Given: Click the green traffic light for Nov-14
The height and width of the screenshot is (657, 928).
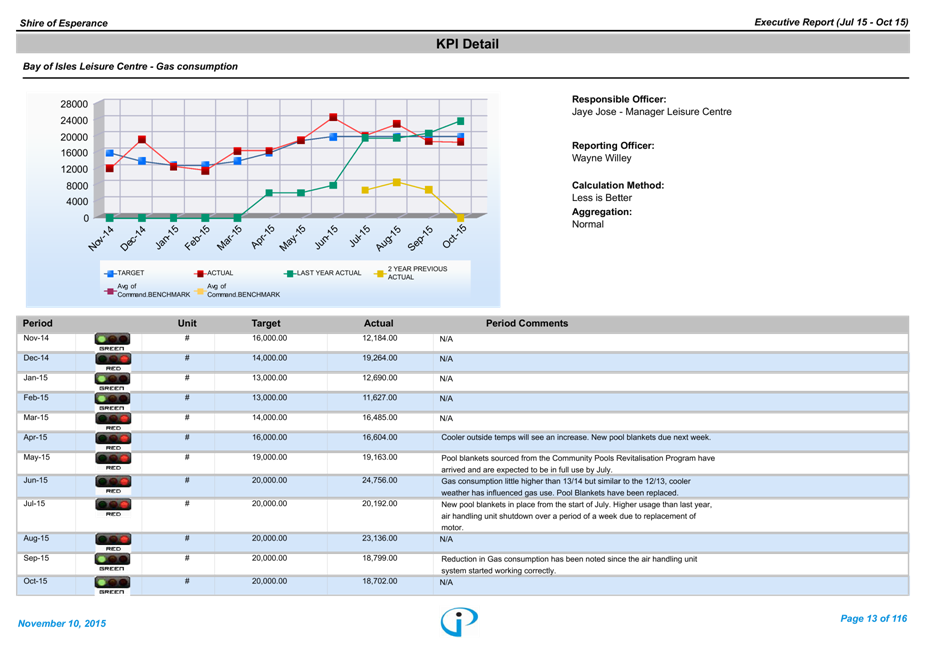Looking at the screenshot, I should pos(111,340).
